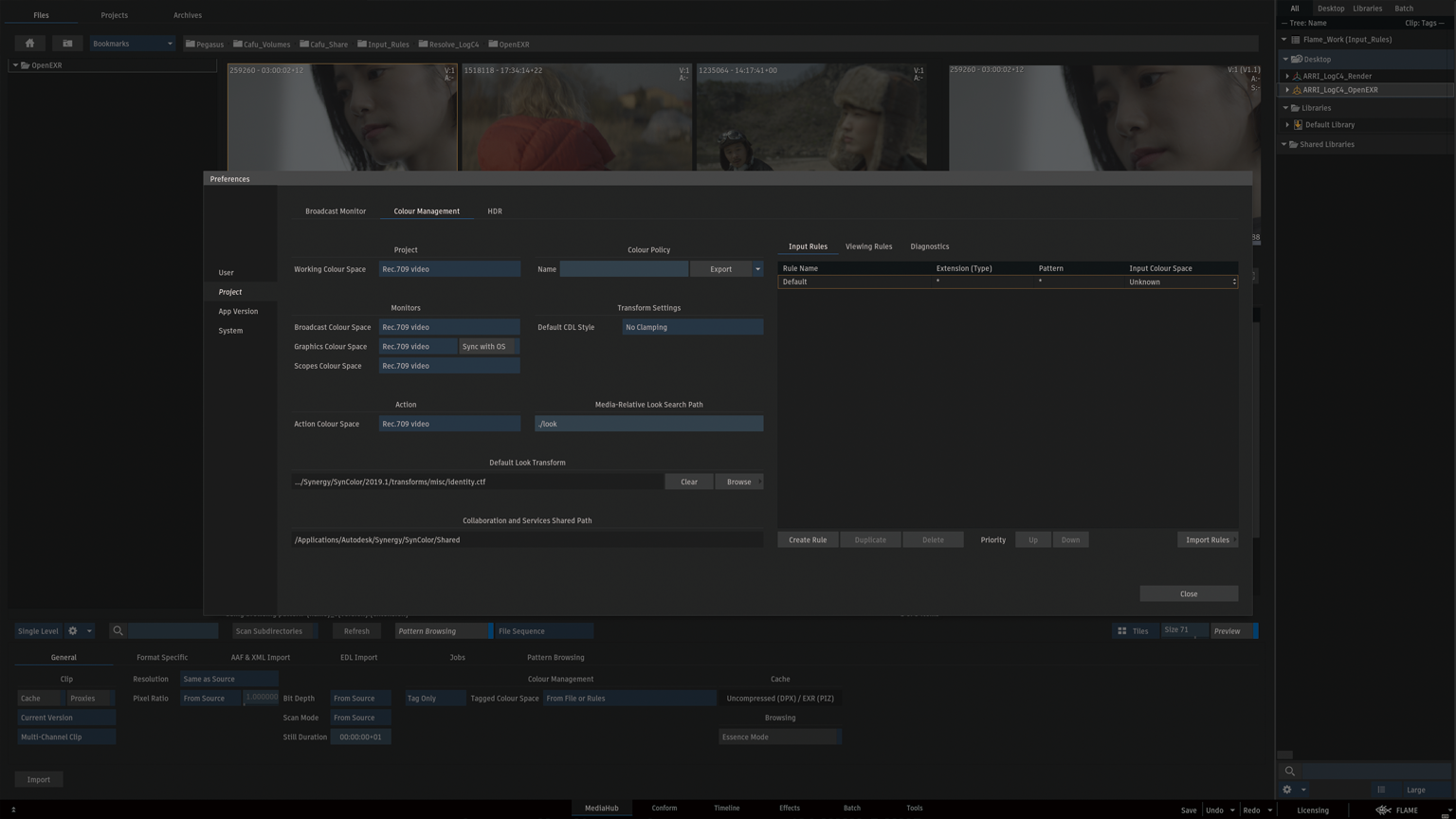The width and height of the screenshot is (1456, 819).
Task: Click the gear icon next to Single Level
Action: (x=73, y=631)
